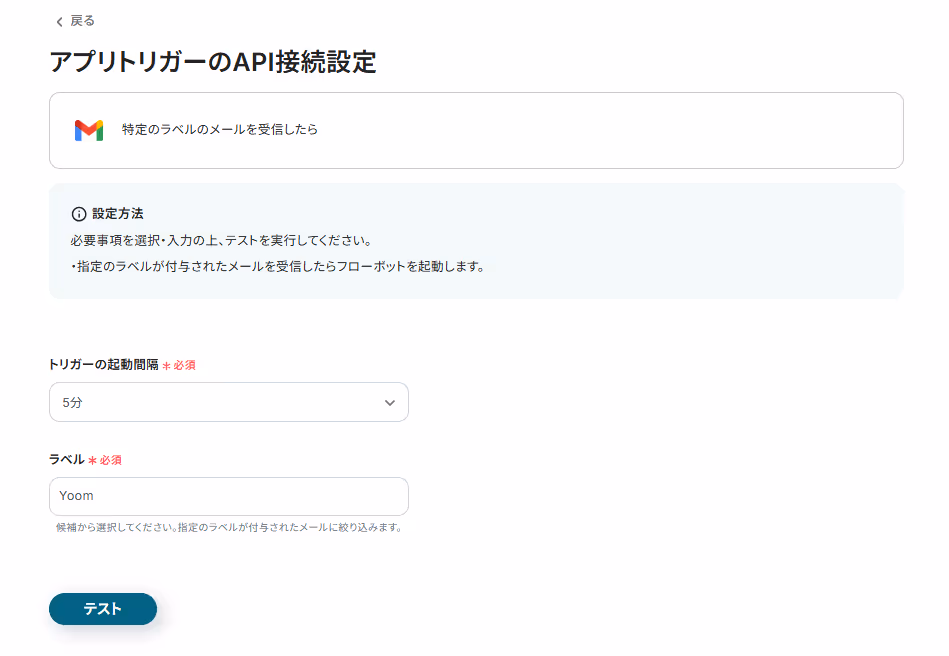Click the helper text 候補から選択してください
Image resolution: width=949 pixels, height=656 pixels.
229,527
